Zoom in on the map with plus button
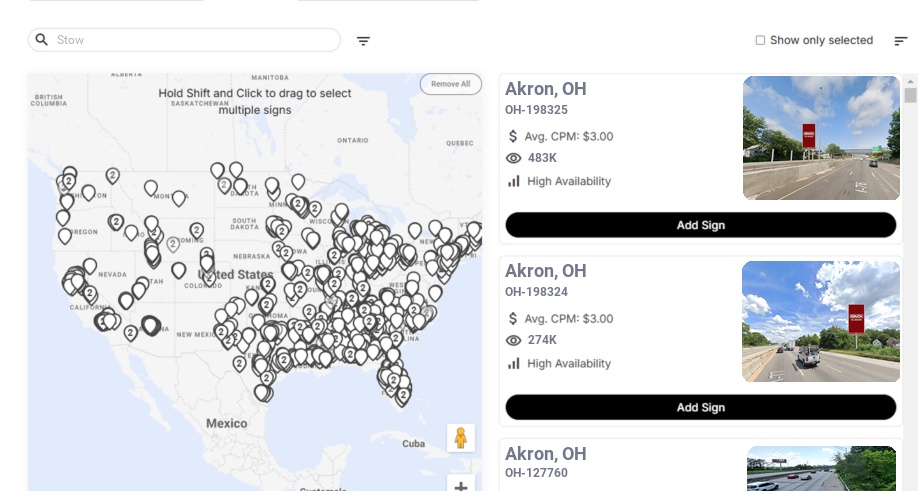 [x=460, y=486]
